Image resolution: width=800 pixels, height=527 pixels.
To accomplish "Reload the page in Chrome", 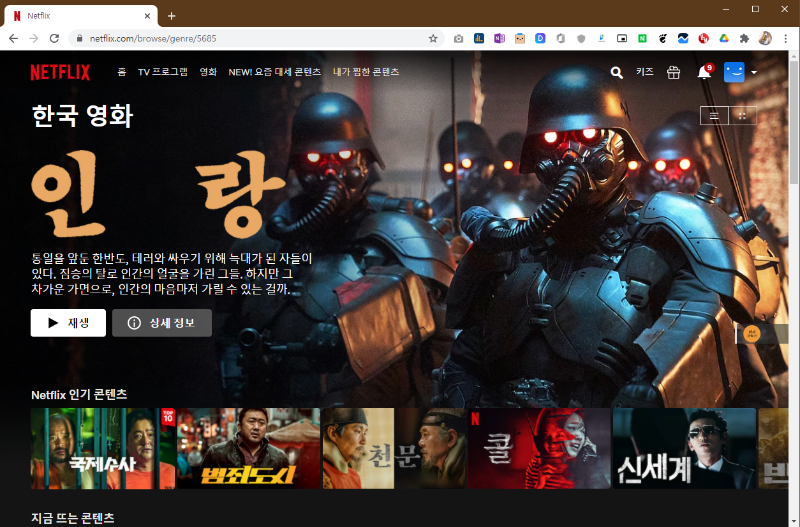I will 54,38.
